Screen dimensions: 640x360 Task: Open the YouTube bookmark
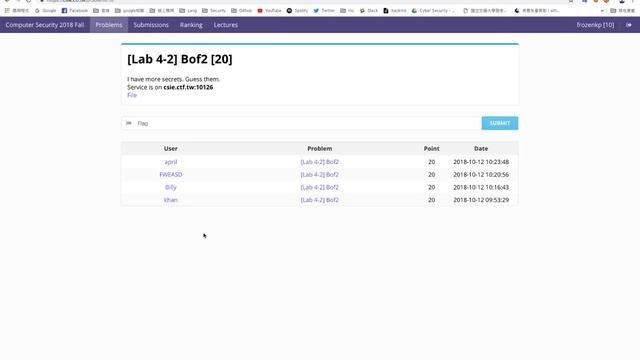(x=269, y=11)
